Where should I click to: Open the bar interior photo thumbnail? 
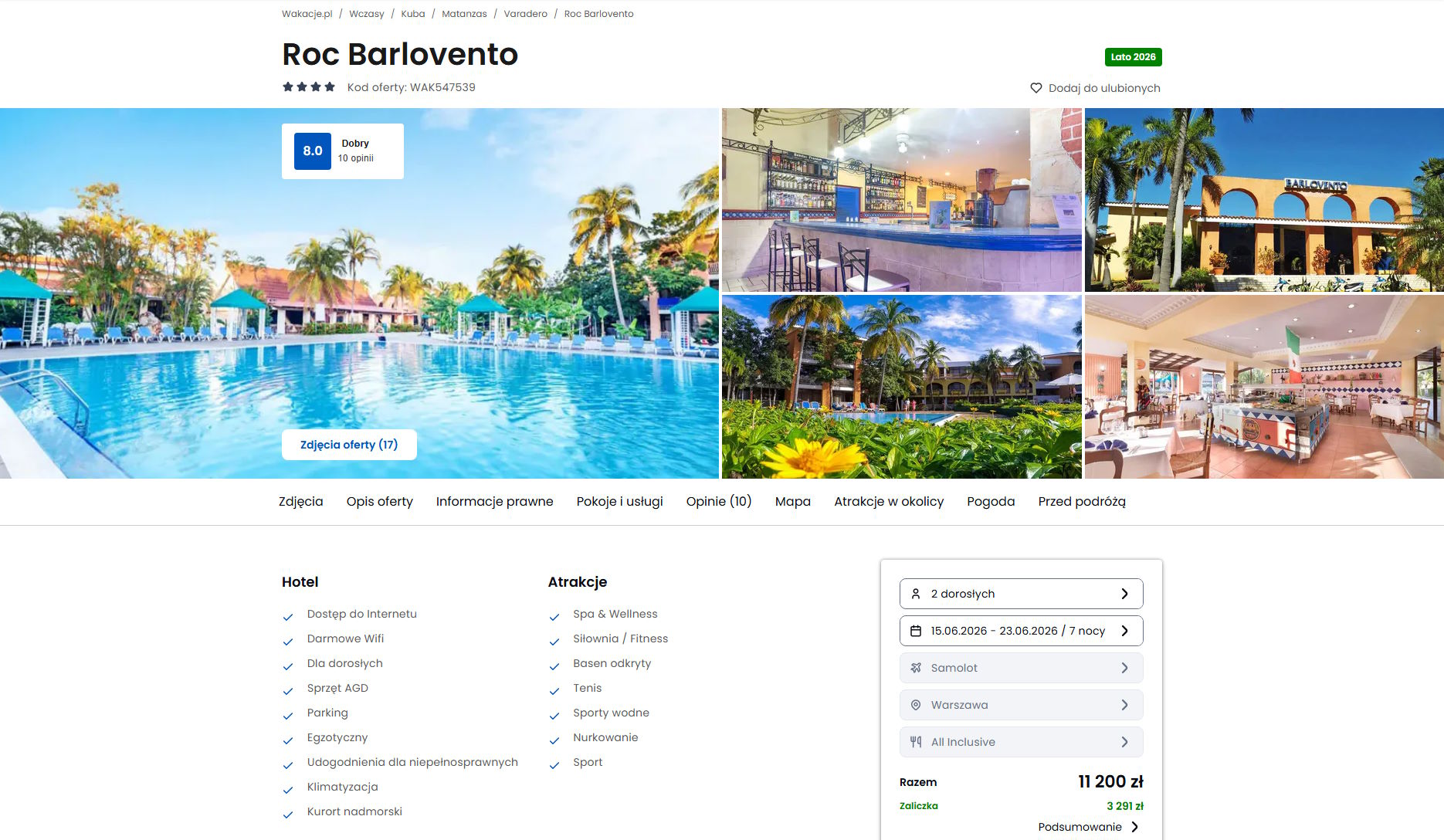click(x=902, y=200)
